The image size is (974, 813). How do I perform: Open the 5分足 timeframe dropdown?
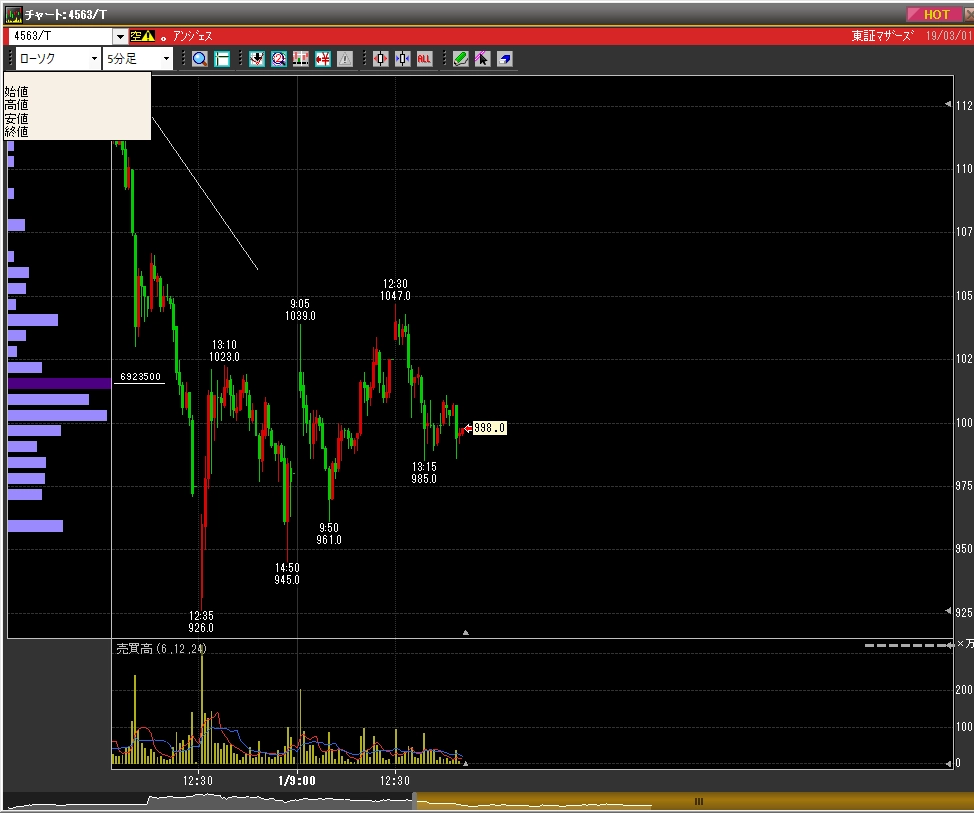[166, 59]
